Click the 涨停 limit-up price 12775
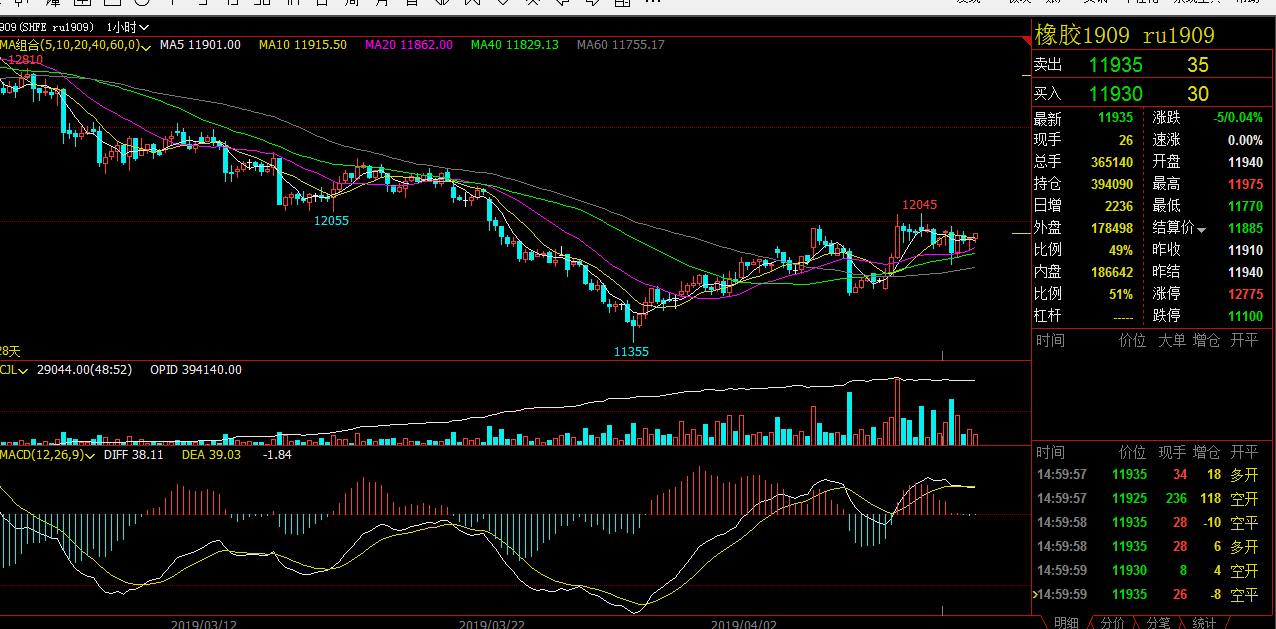The width and height of the screenshot is (1276, 629). tap(1243, 294)
